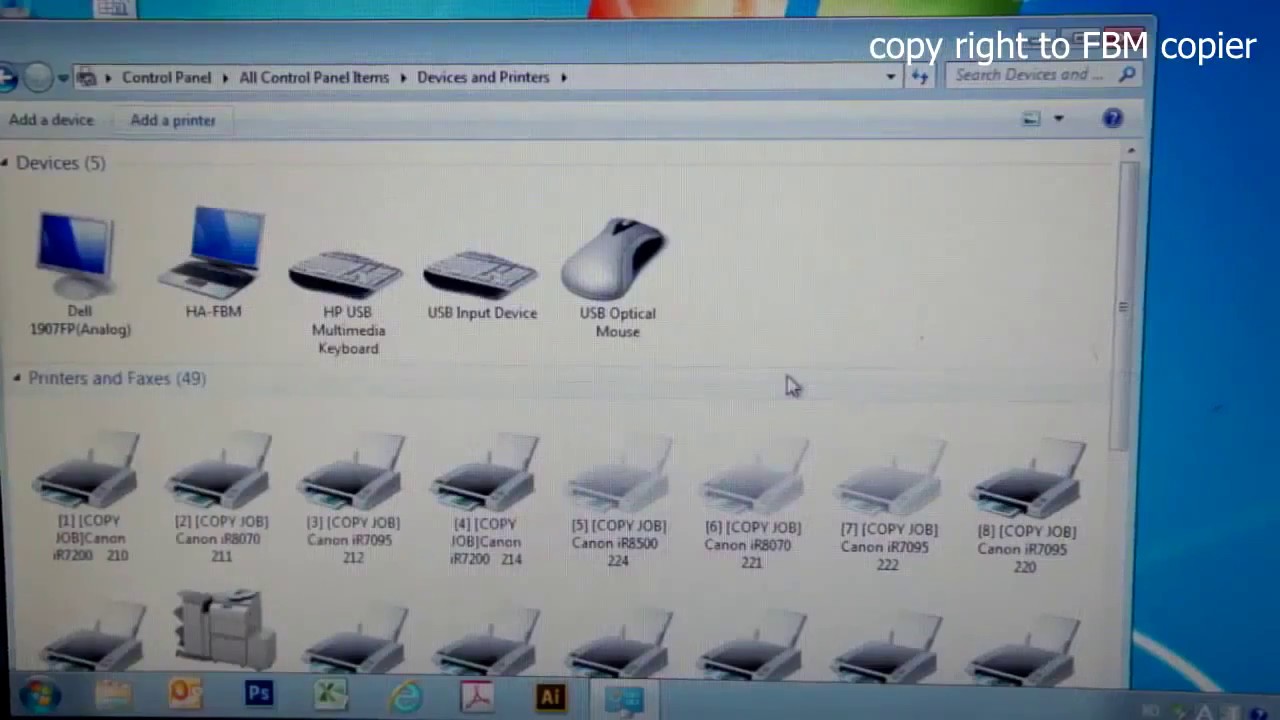Open Outlook from the taskbar

(186, 694)
